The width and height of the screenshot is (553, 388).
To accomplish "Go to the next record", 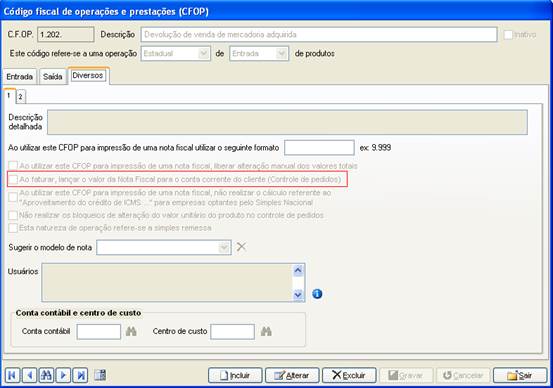I will coord(63,375).
